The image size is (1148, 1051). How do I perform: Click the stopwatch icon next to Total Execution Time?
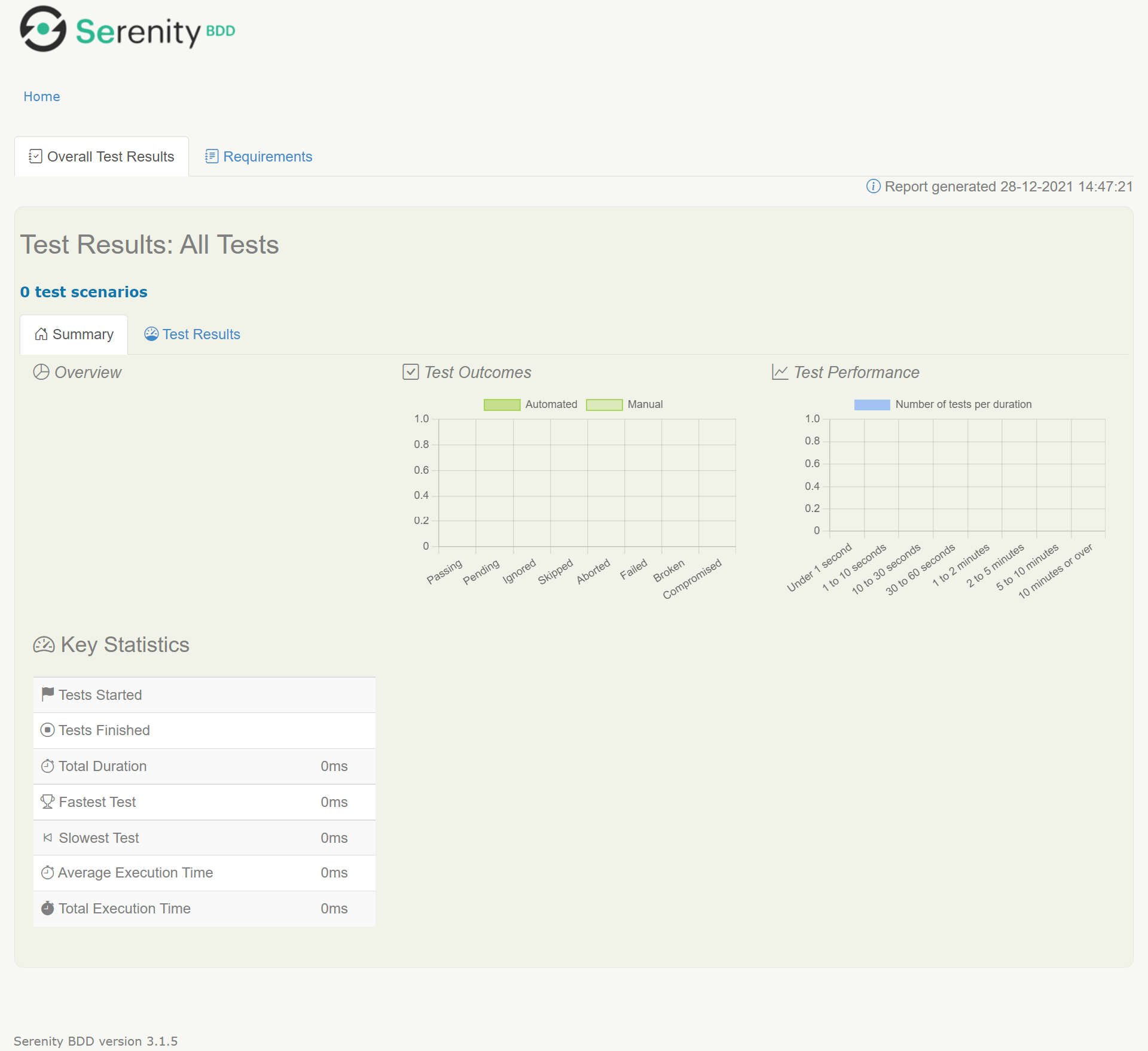tap(47, 908)
